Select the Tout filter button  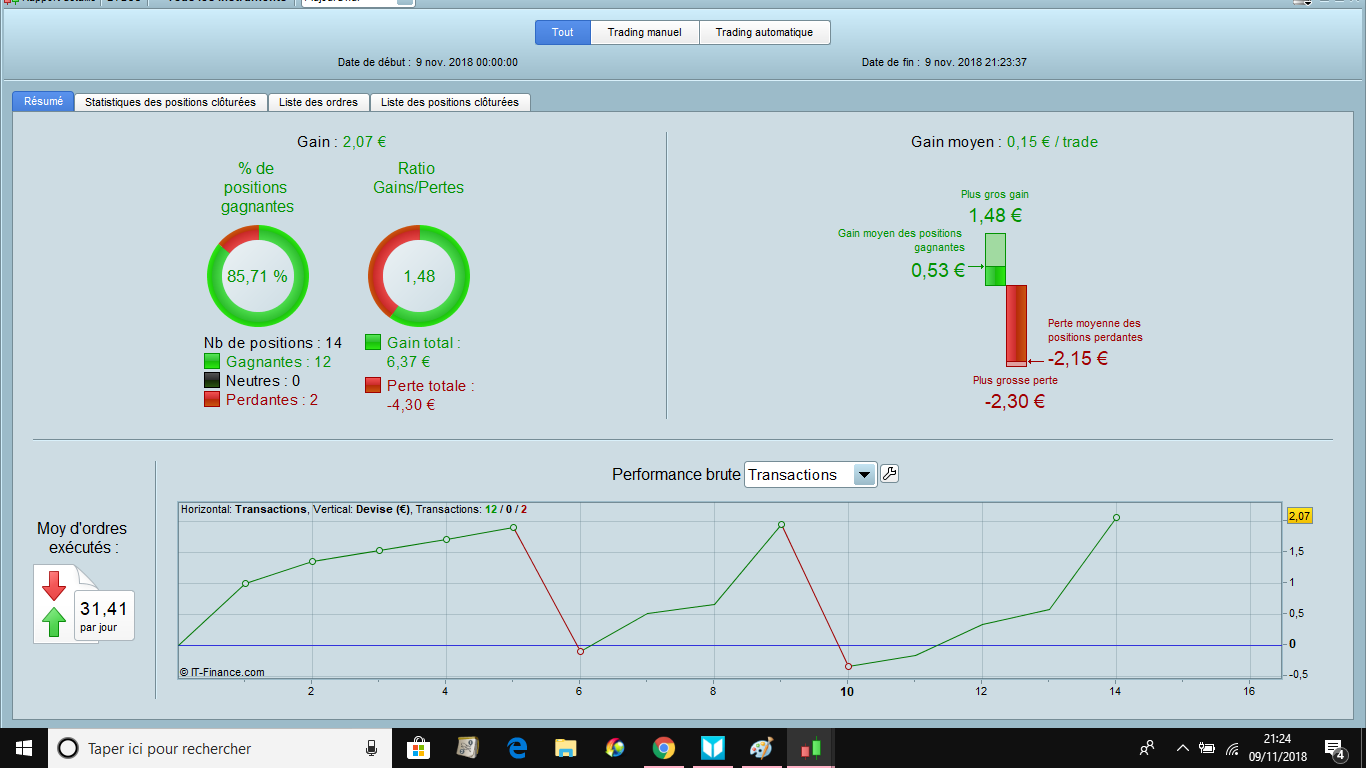(563, 32)
